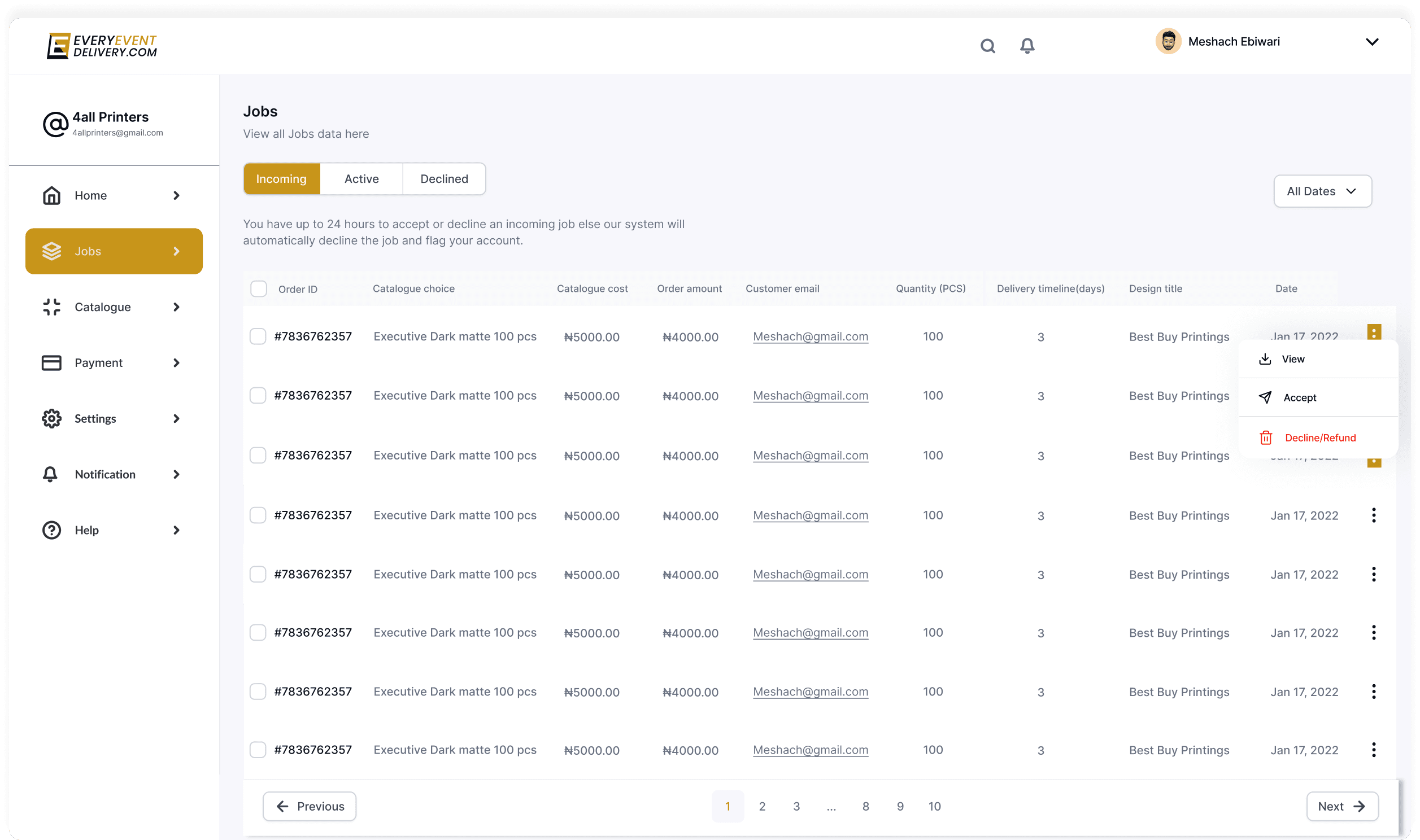Check the last job row checkbox
This screenshot has width=1420, height=840.
(258, 750)
